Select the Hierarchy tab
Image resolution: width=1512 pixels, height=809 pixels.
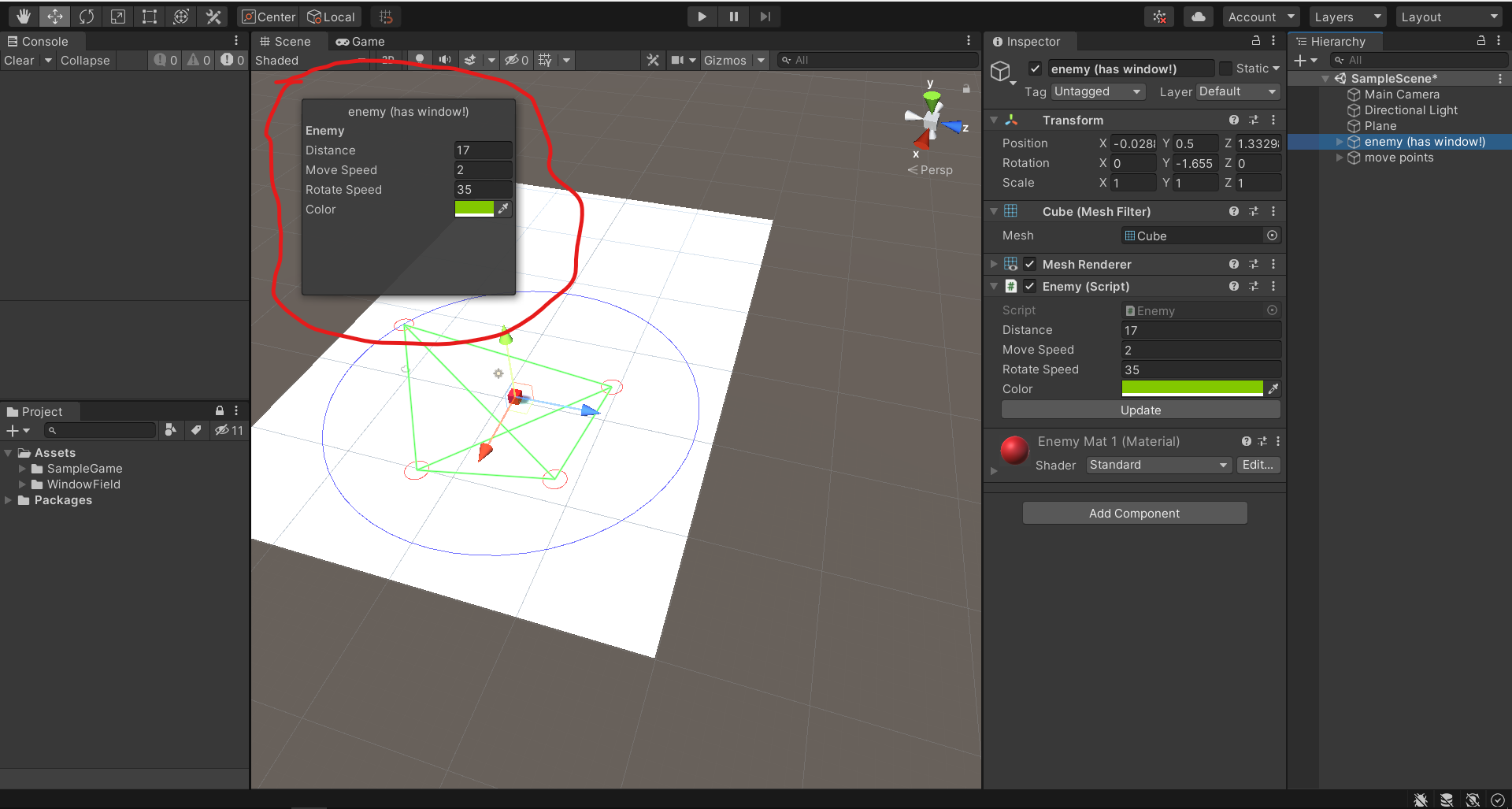pyautogui.click(x=1331, y=41)
